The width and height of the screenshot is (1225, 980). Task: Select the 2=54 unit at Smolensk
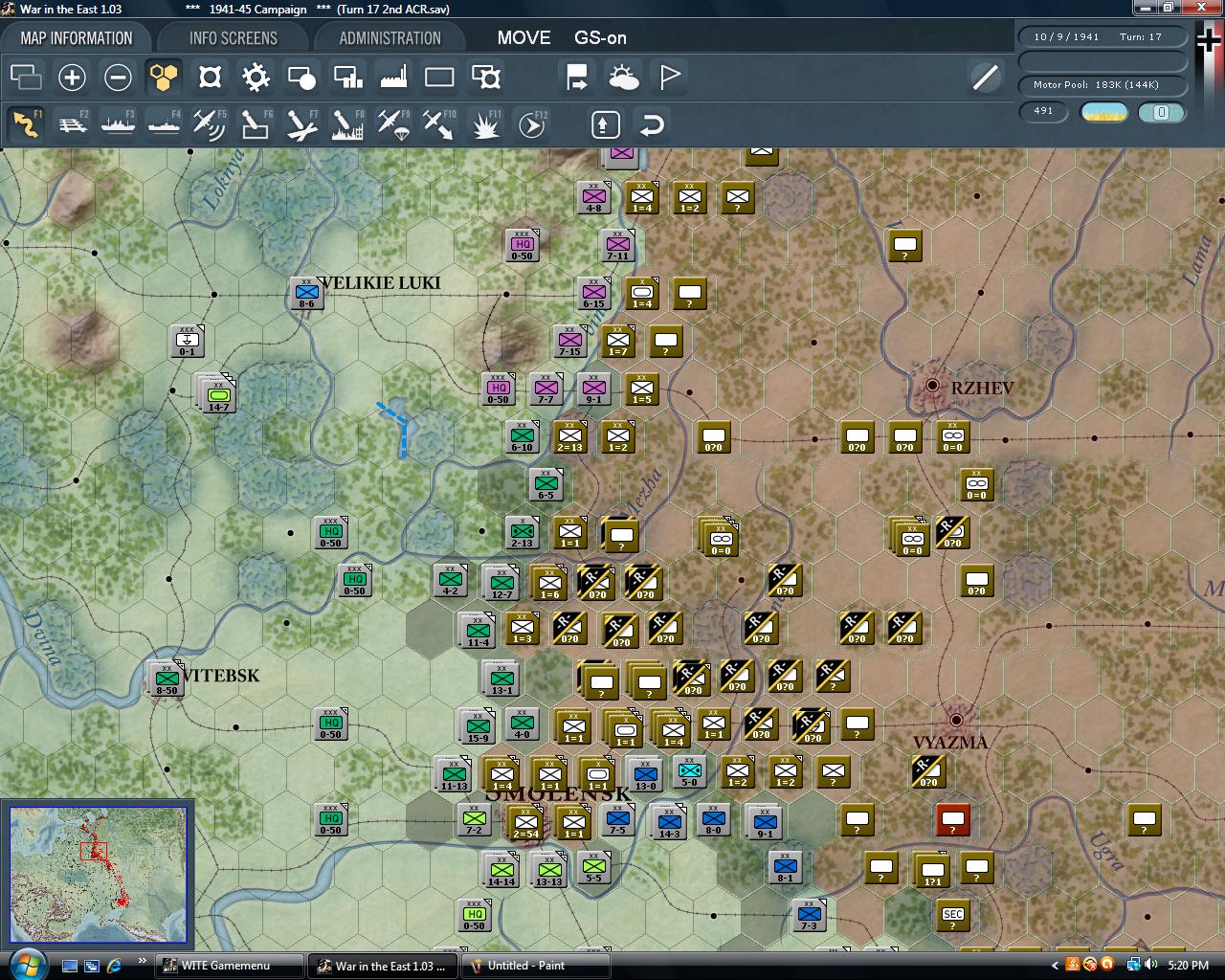pyautogui.click(x=525, y=822)
